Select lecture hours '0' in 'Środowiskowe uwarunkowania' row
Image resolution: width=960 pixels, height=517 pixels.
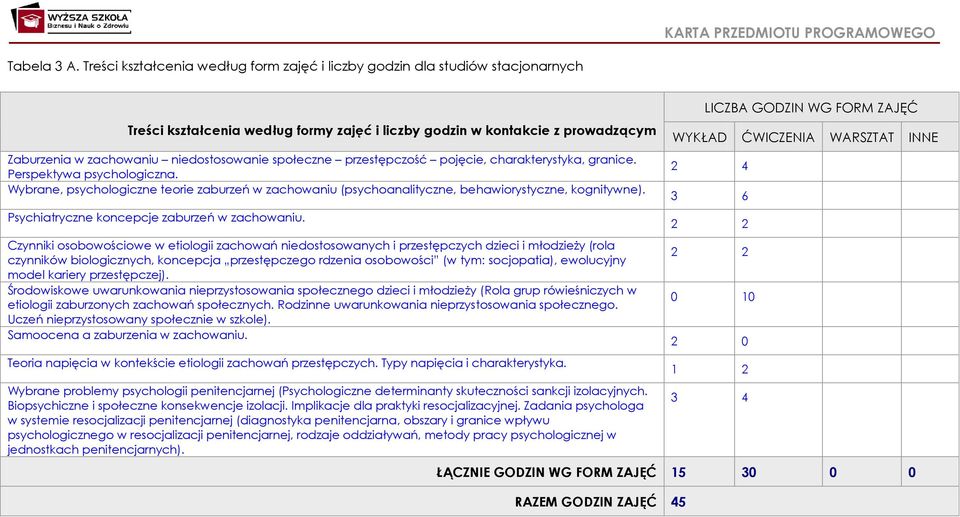point(674,297)
